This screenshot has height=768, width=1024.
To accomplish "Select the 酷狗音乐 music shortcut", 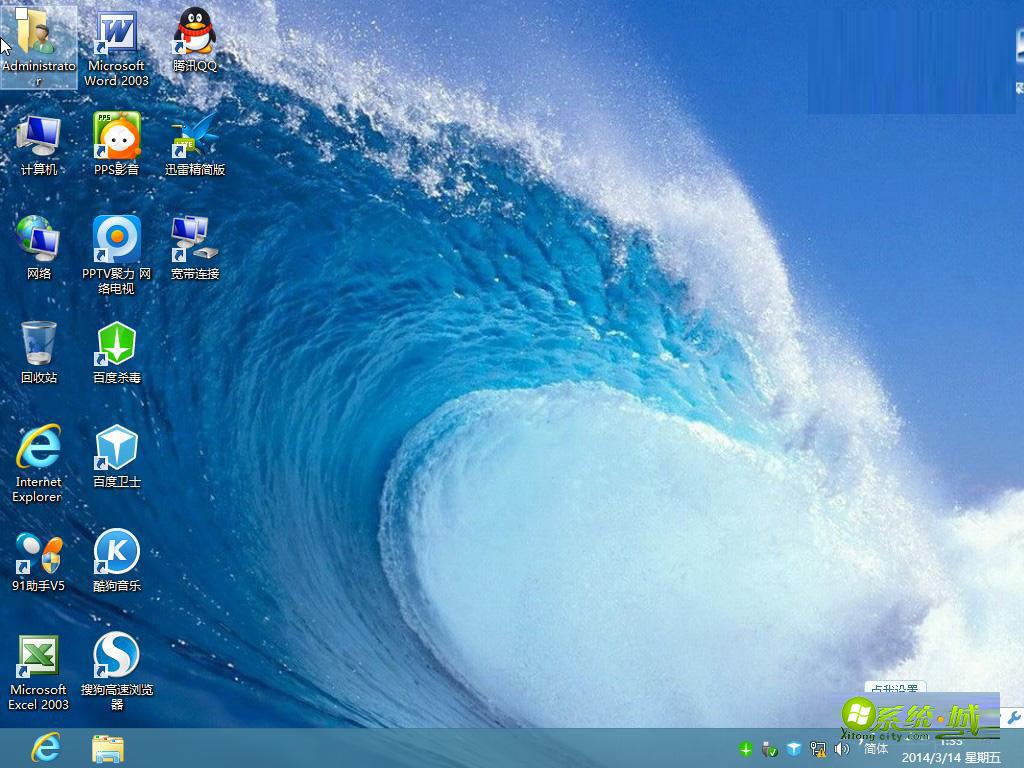I will (117, 553).
